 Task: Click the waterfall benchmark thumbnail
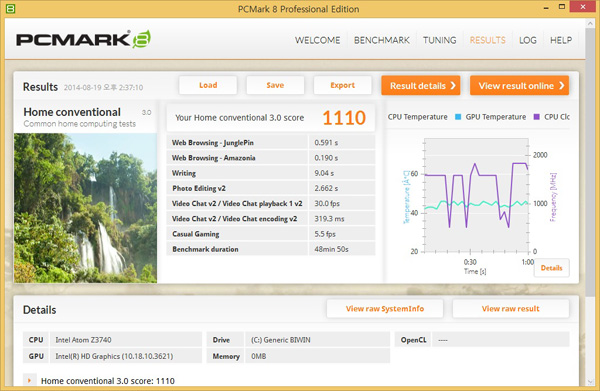pyautogui.click(x=85, y=208)
